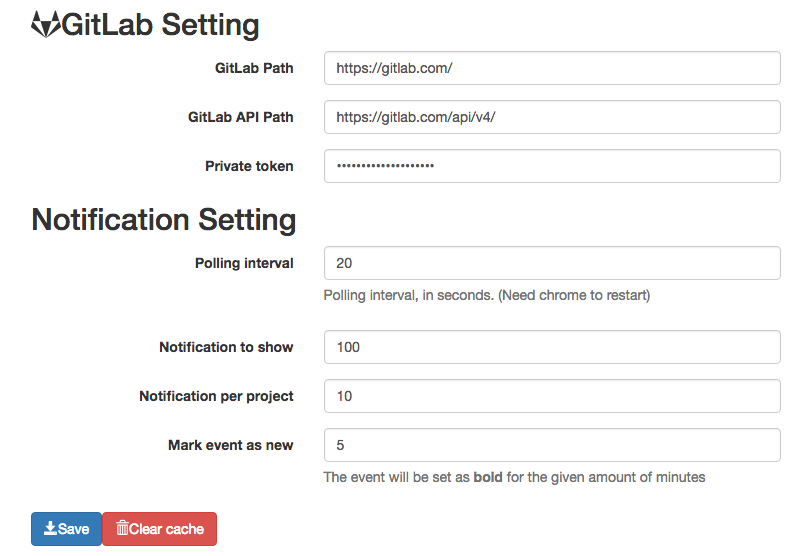
Task: Click the GitLab Path input field
Action: tap(552, 68)
